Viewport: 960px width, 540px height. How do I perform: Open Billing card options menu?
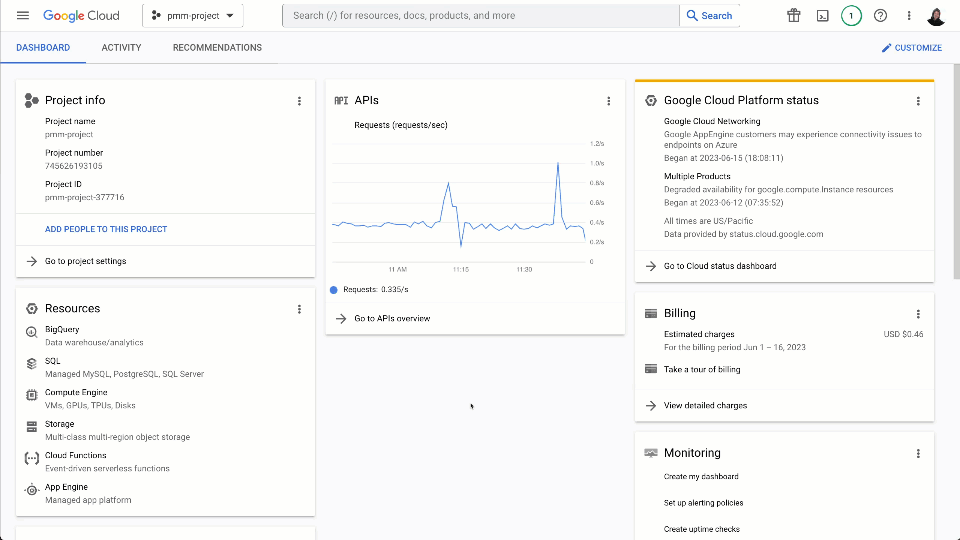pyautogui.click(x=918, y=314)
